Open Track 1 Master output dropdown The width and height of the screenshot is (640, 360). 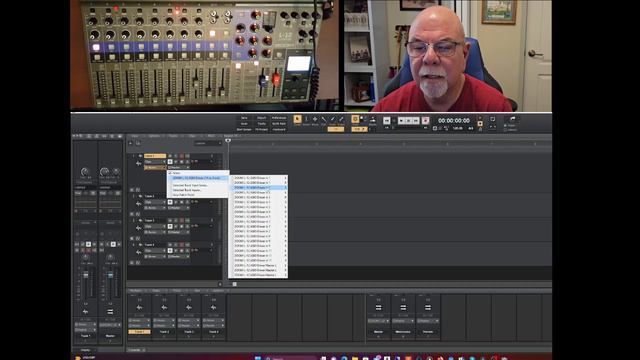178,167
